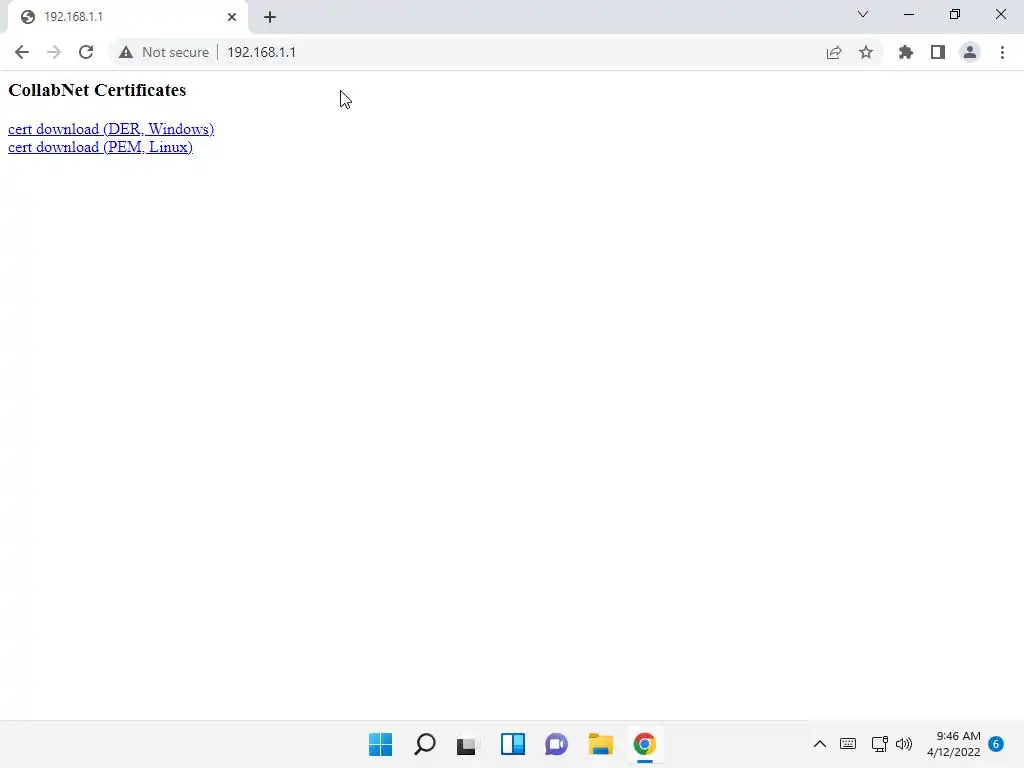Open the volume speaker icon
This screenshot has width=1024, height=768.
pyautogui.click(x=904, y=744)
